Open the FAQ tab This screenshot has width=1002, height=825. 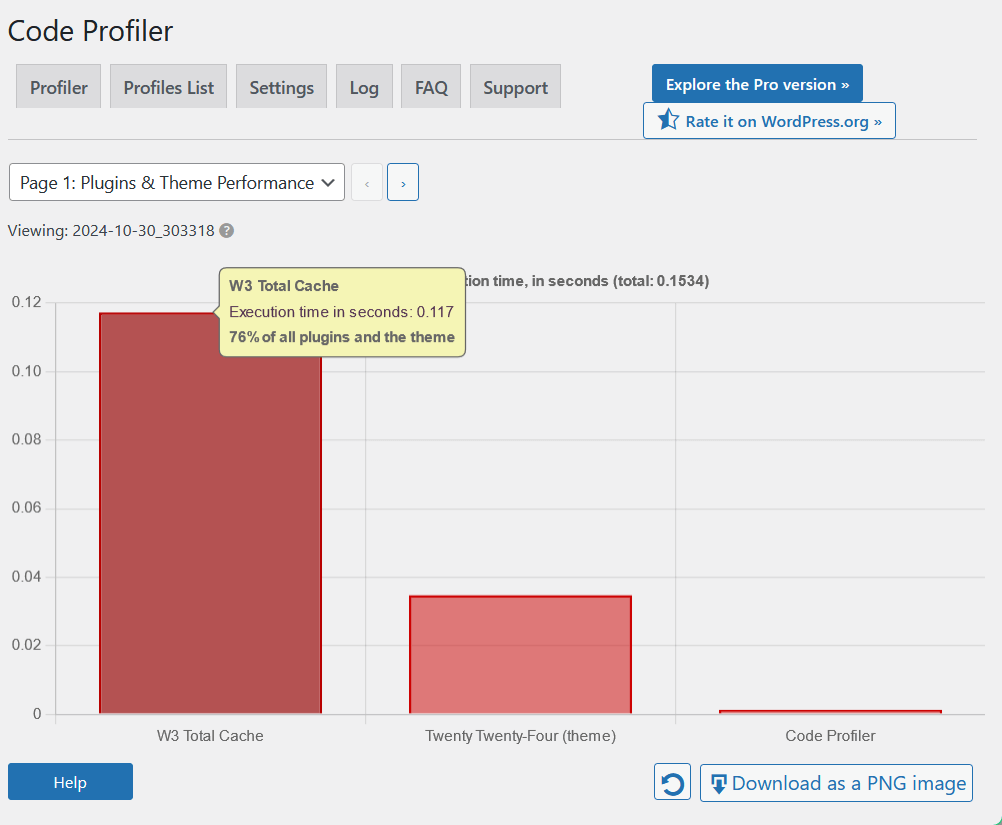pyautogui.click(x=431, y=86)
